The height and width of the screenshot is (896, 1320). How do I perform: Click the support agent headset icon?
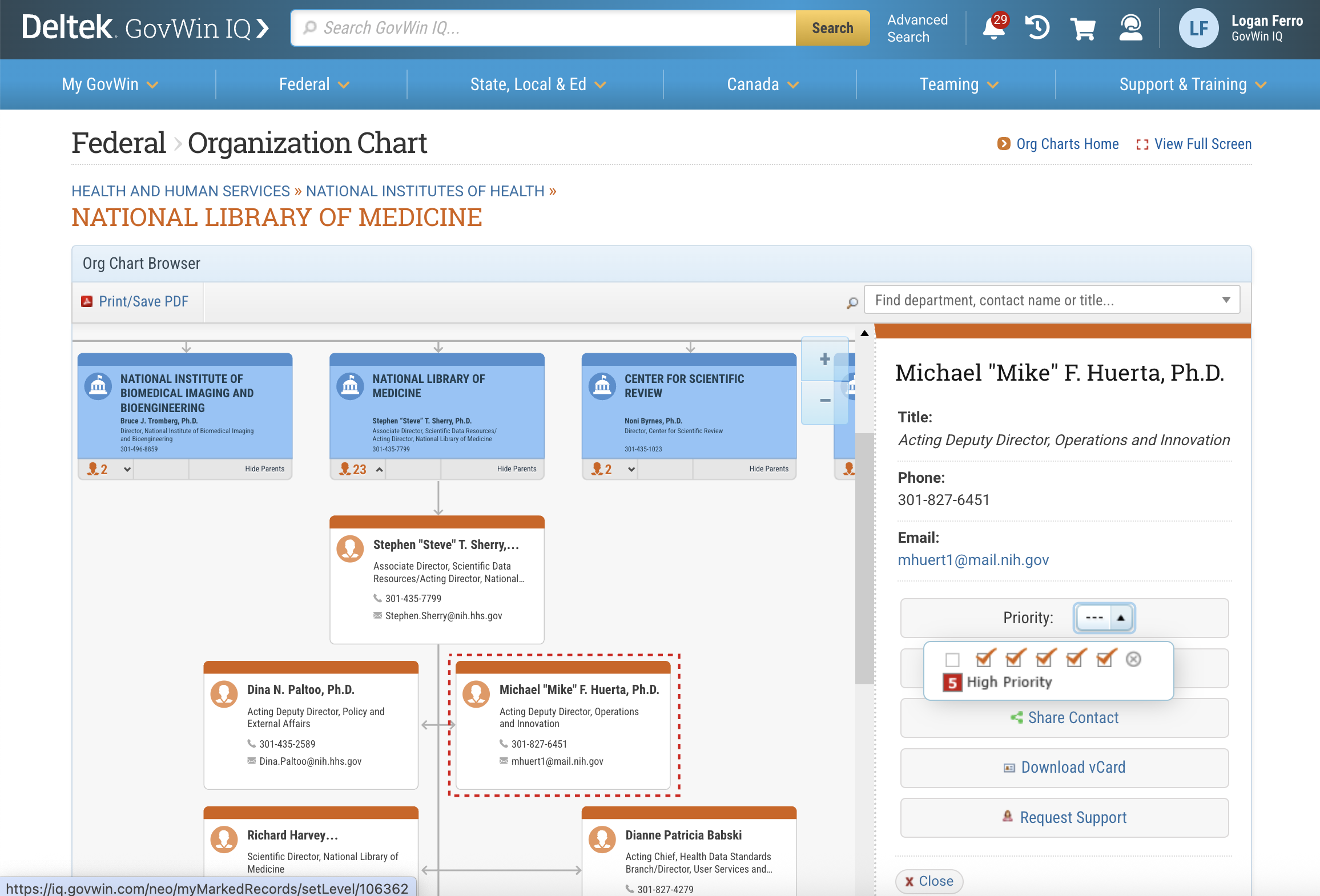1130,27
